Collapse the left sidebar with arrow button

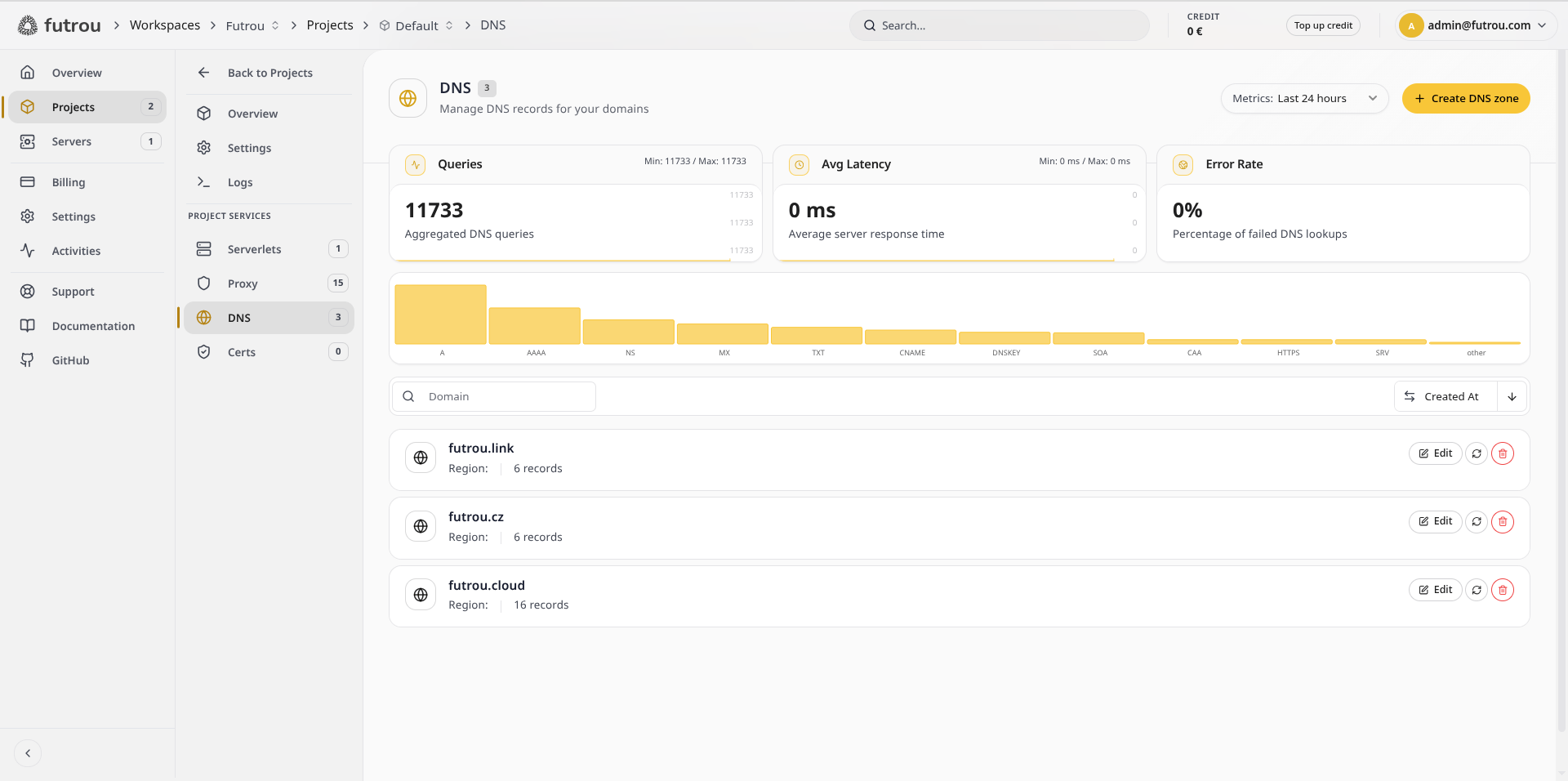[x=28, y=753]
